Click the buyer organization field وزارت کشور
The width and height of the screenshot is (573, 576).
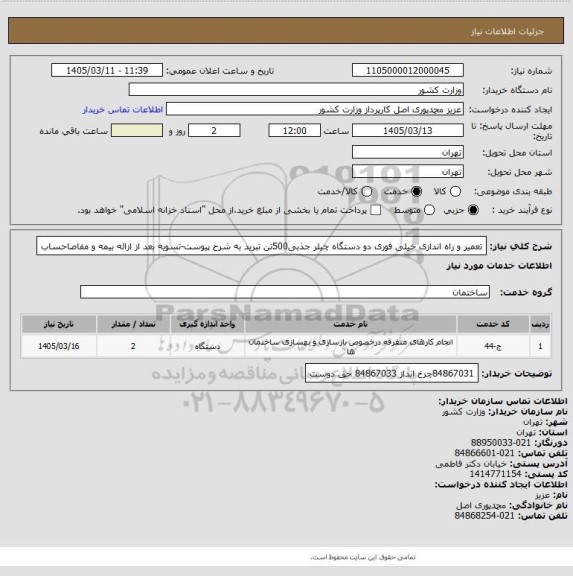[296, 90]
